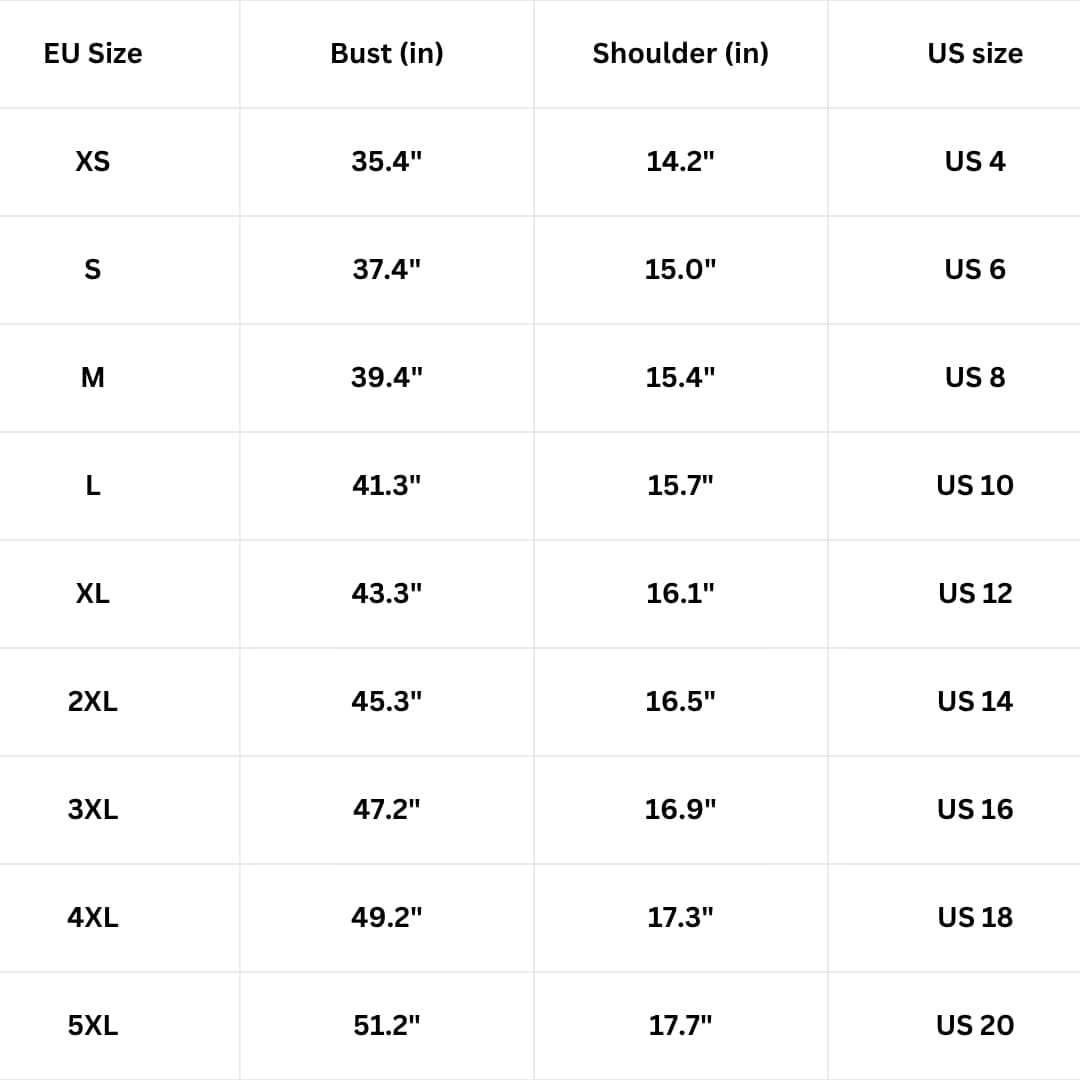Click the US 6 size cell
The width and height of the screenshot is (1080, 1080).
(x=975, y=269)
